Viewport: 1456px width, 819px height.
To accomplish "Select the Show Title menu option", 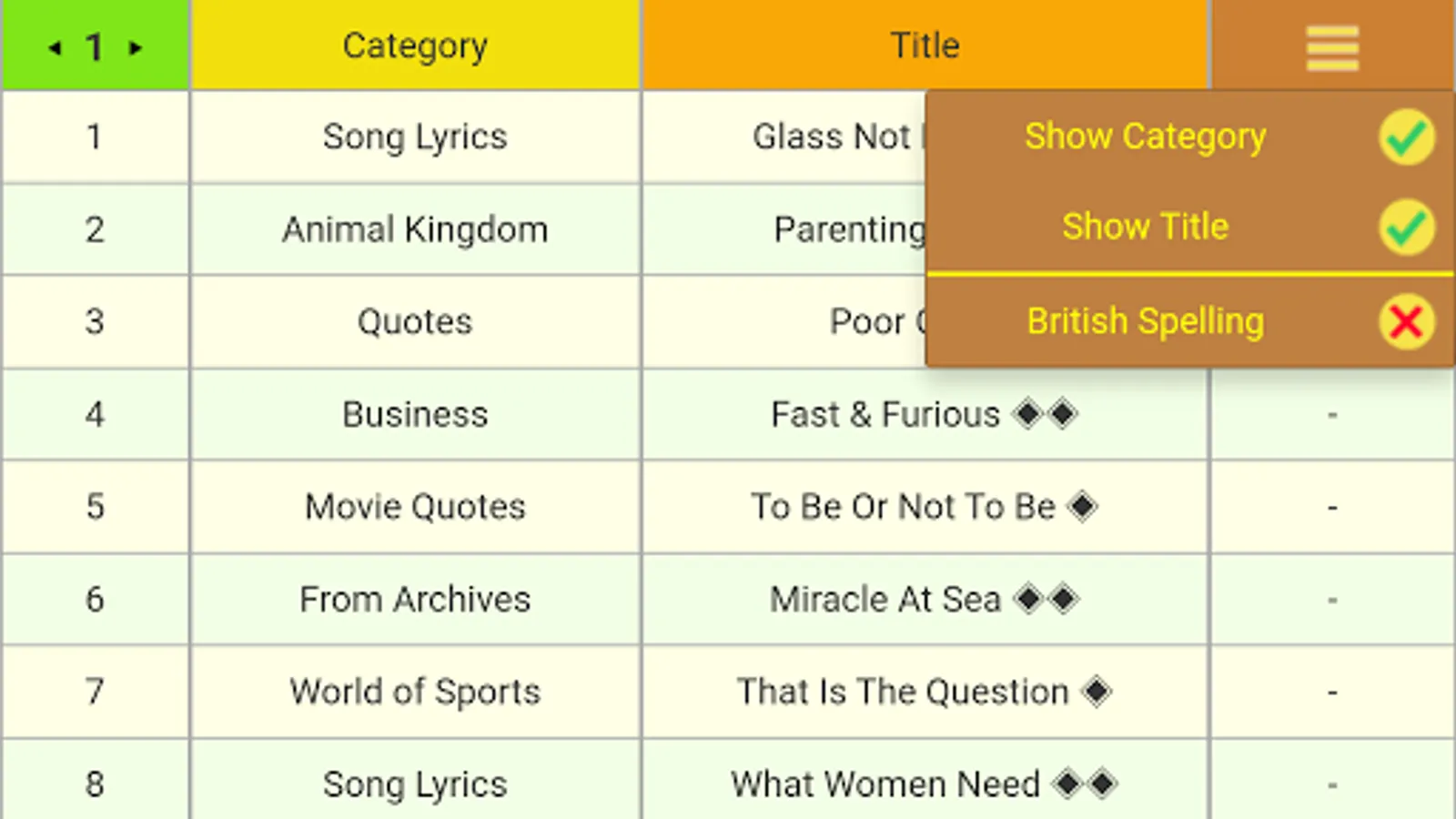I will [1145, 227].
